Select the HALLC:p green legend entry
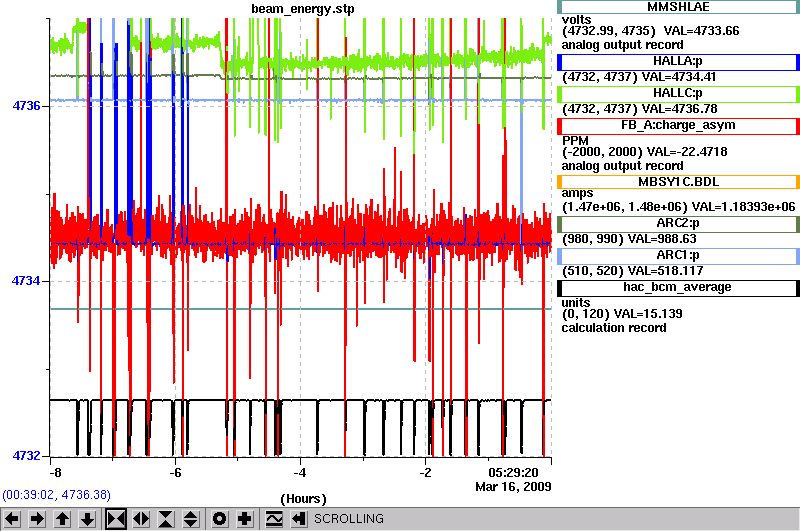800x531 pixels. tap(678, 94)
